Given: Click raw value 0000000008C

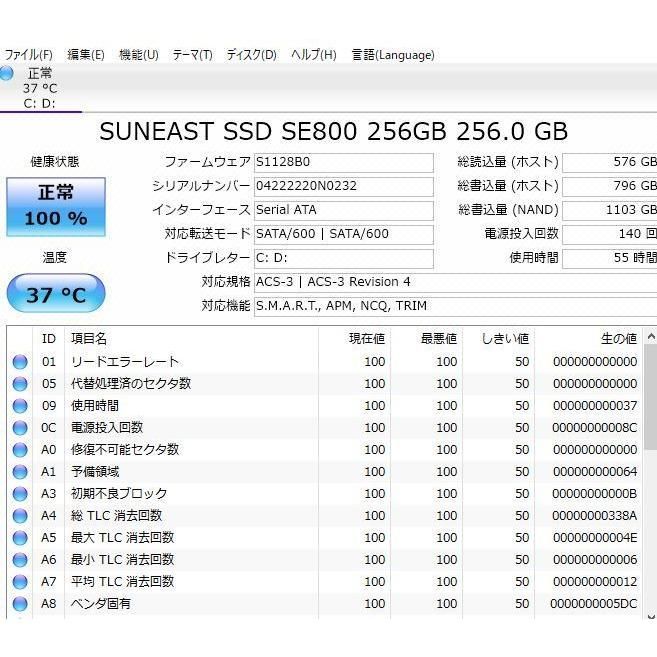Looking at the screenshot, I should click(x=595, y=428).
